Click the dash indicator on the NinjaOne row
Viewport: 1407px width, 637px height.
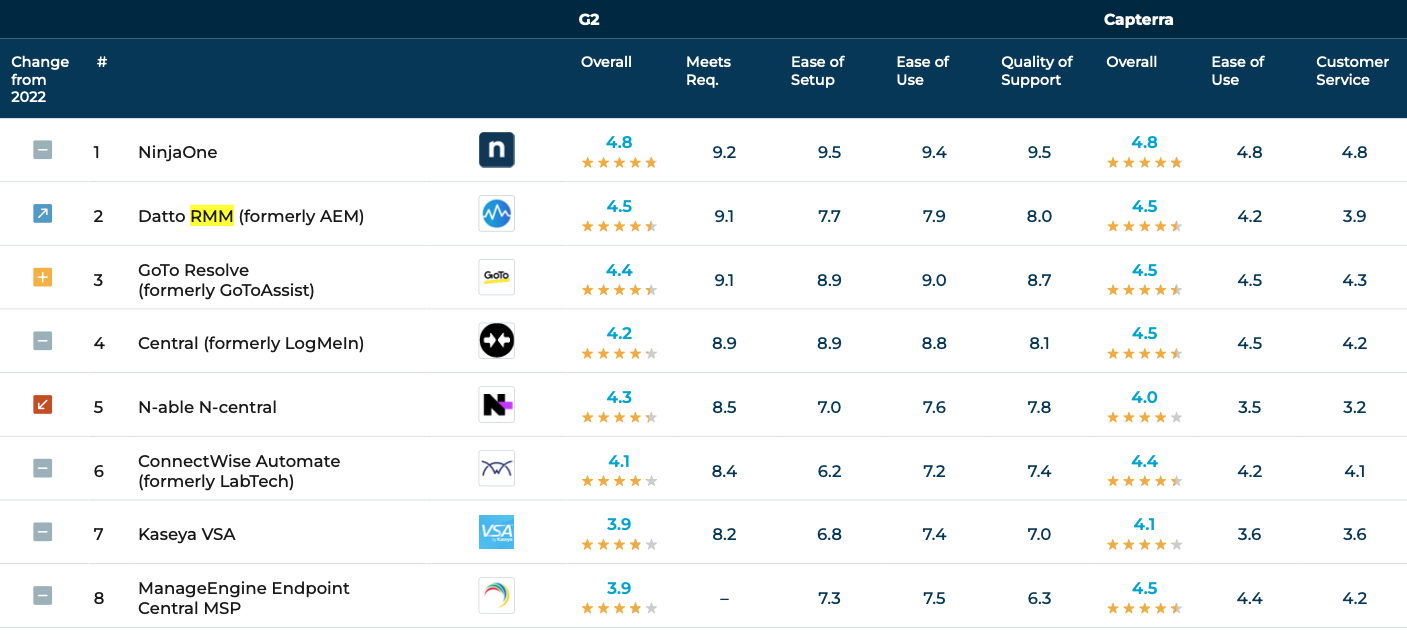[41, 150]
